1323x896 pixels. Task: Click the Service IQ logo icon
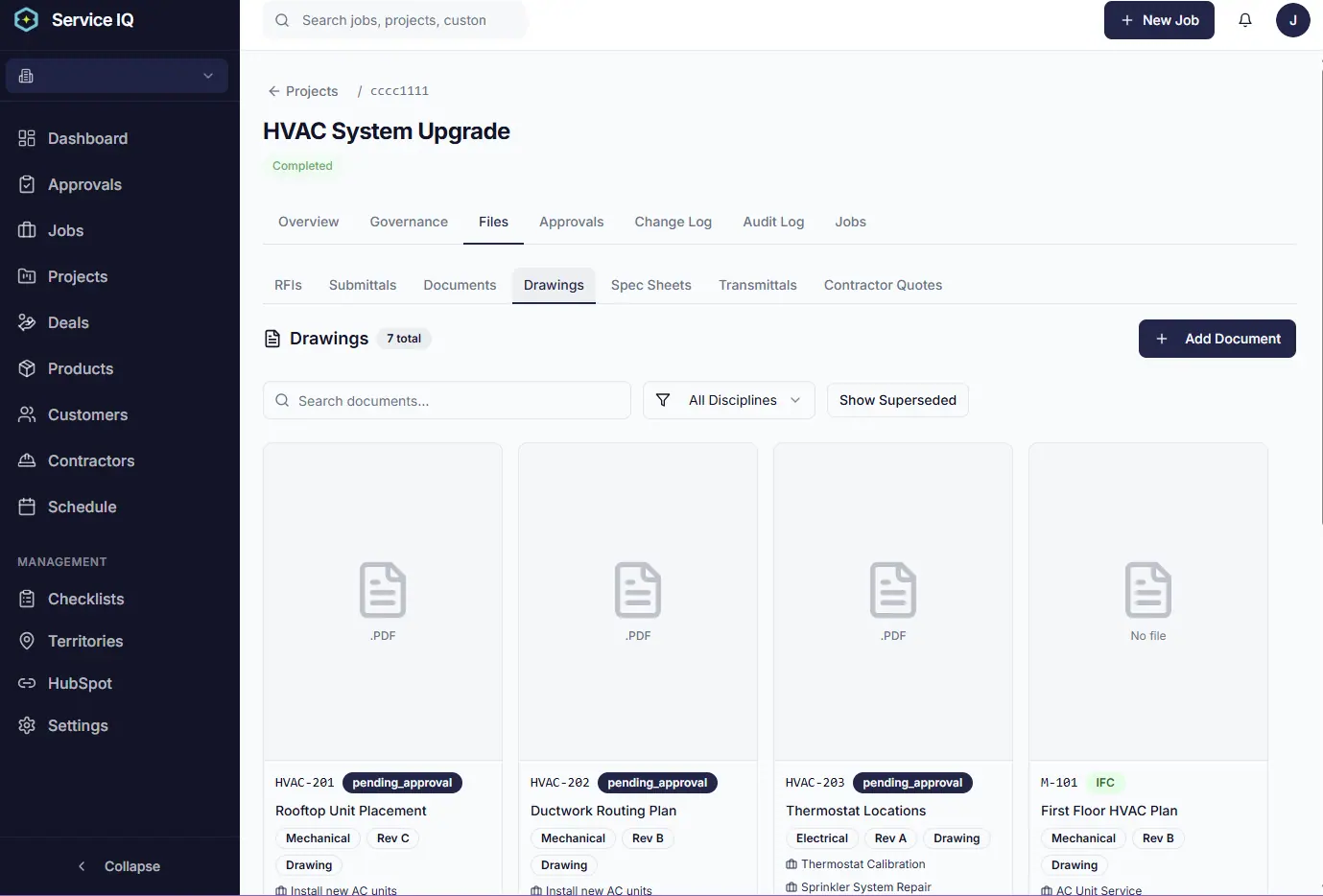click(26, 19)
